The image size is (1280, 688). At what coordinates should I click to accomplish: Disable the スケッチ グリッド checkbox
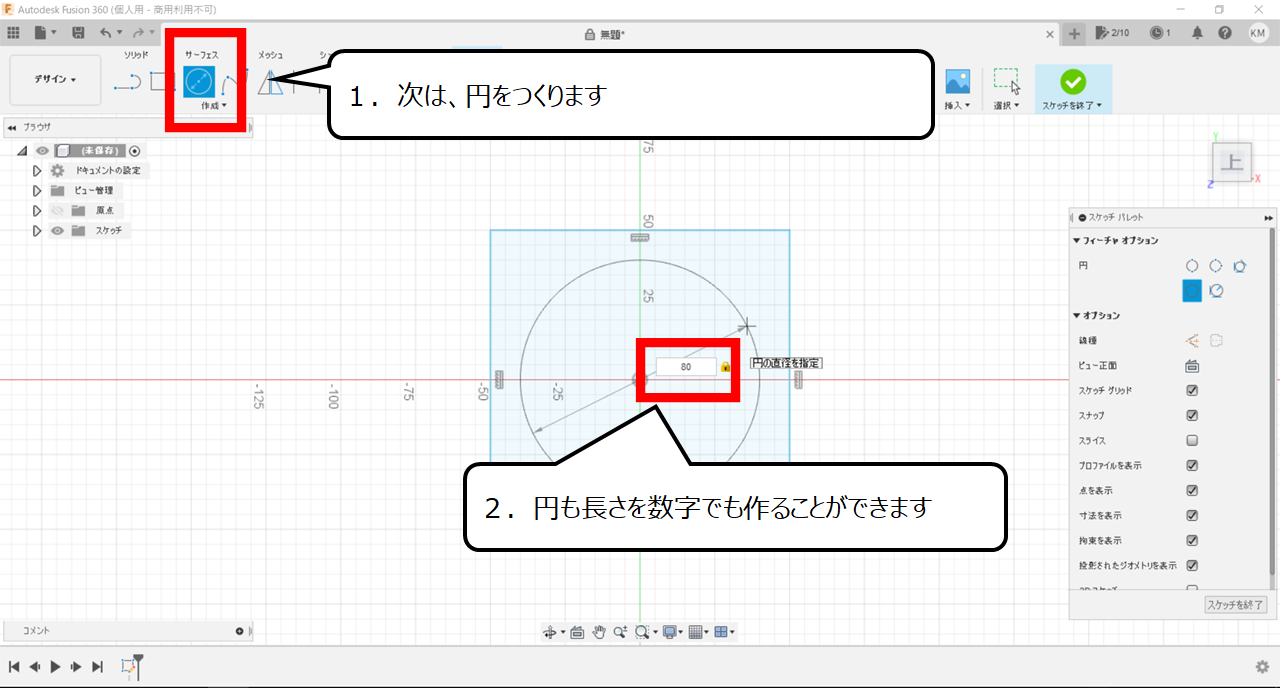[x=1192, y=391]
